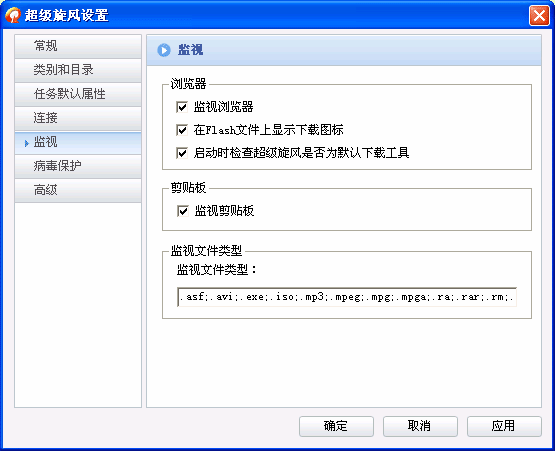This screenshot has height=451, width=555.
Task: Uncheck the 监视浏览器 checkbox
Action: [182, 107]
